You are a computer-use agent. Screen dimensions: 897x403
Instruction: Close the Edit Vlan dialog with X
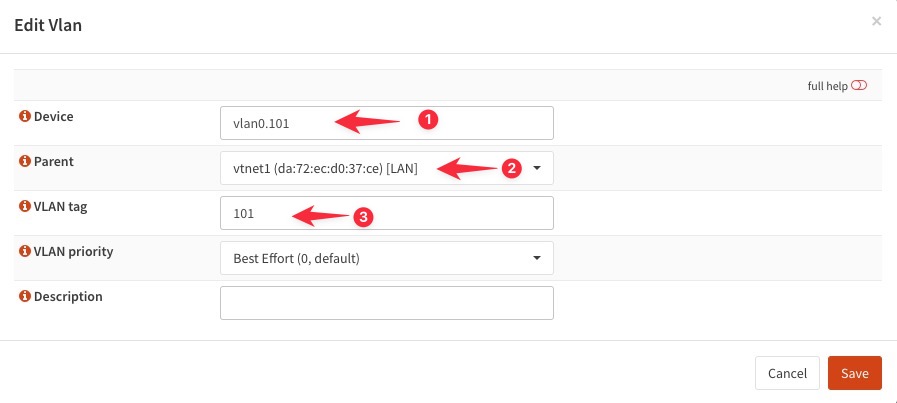pos(876,22)
